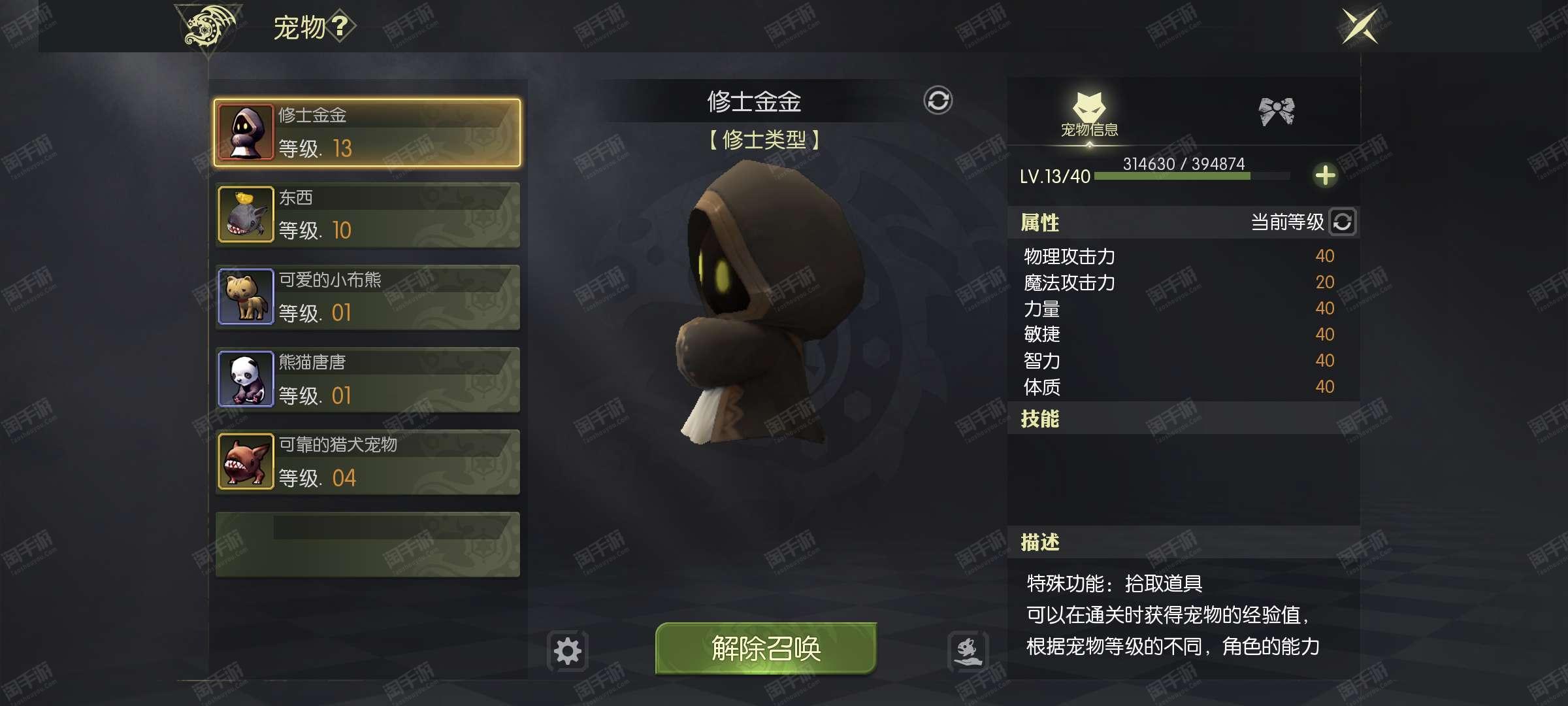Click the pet feeding hand icon
This screenshot has height=706, width=1568.
pyautogui.click(x=968, y=651)
